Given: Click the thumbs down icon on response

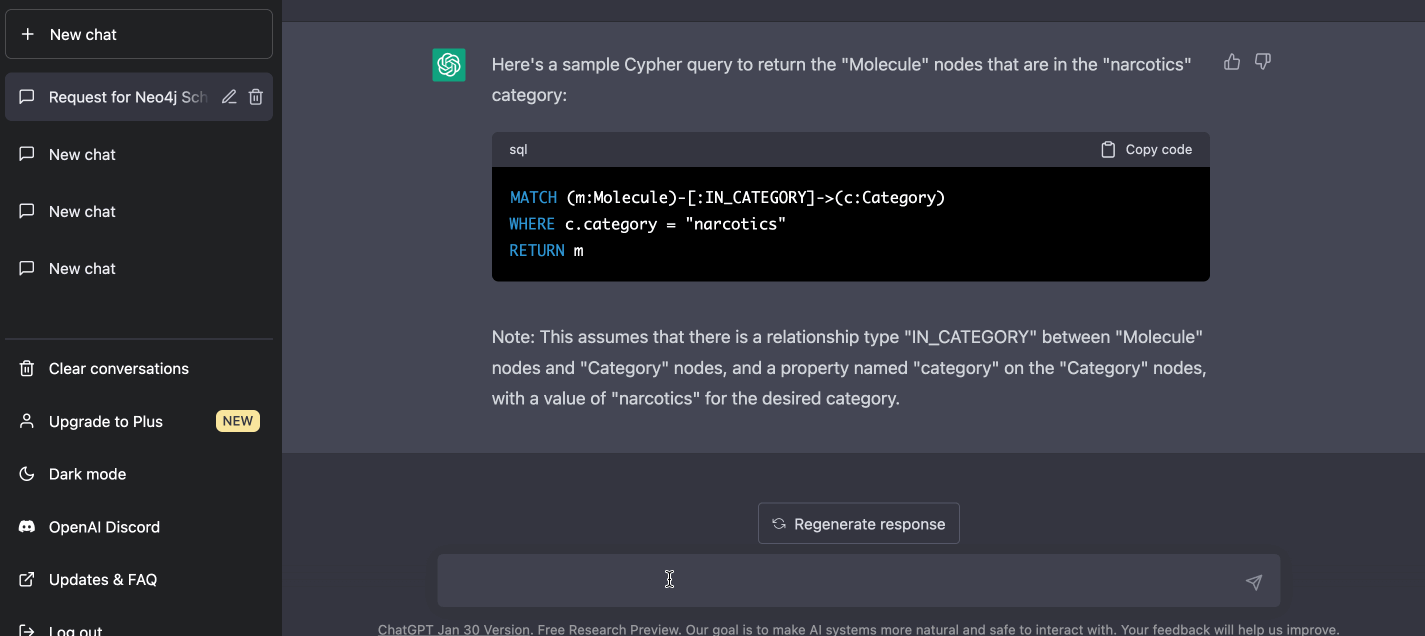Looking at the screenshot, I should [1263, 62].
